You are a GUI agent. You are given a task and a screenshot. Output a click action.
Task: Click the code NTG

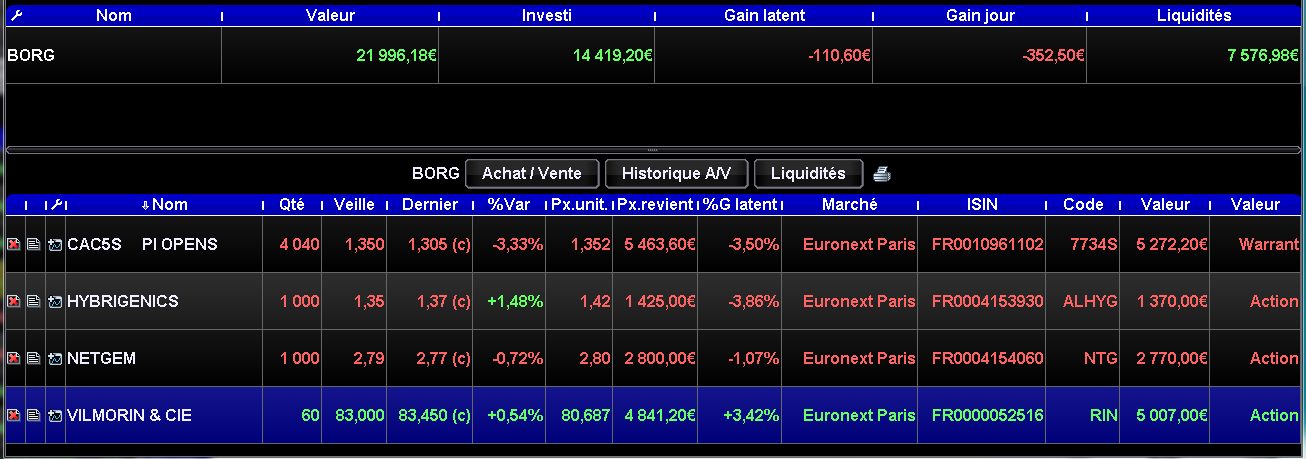point(1101,358)
